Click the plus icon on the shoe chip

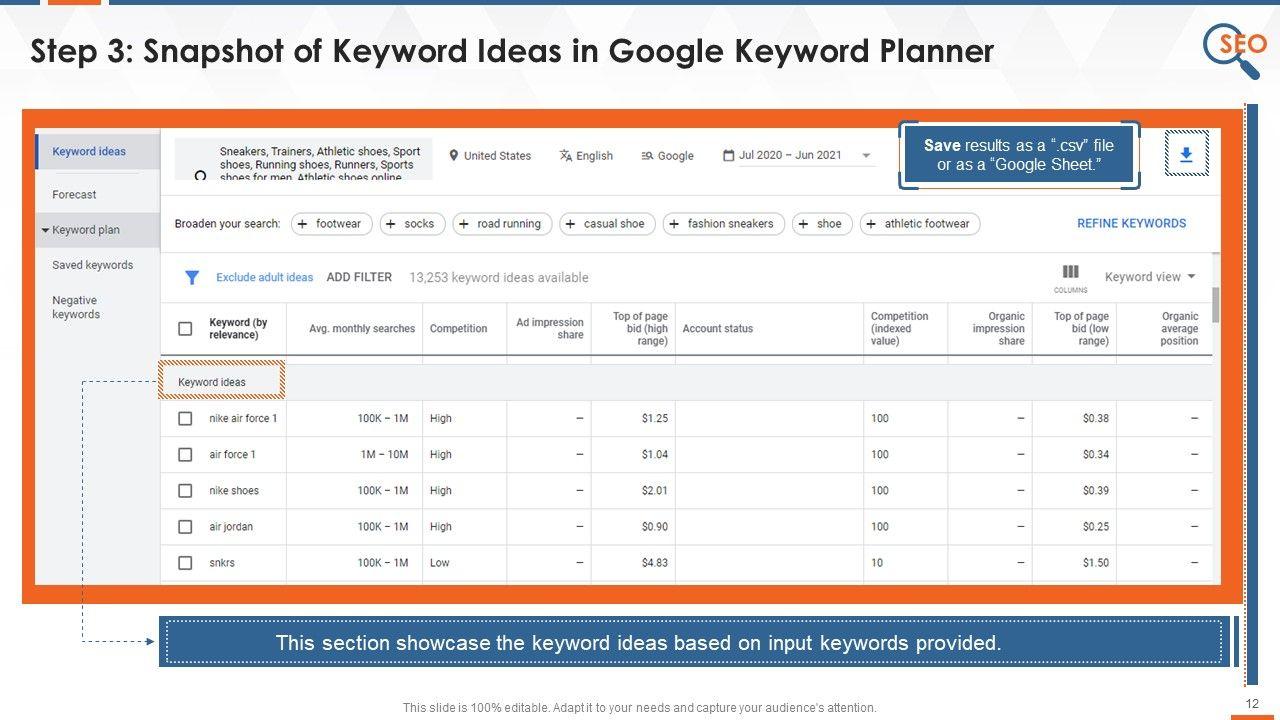click(804, 224)
